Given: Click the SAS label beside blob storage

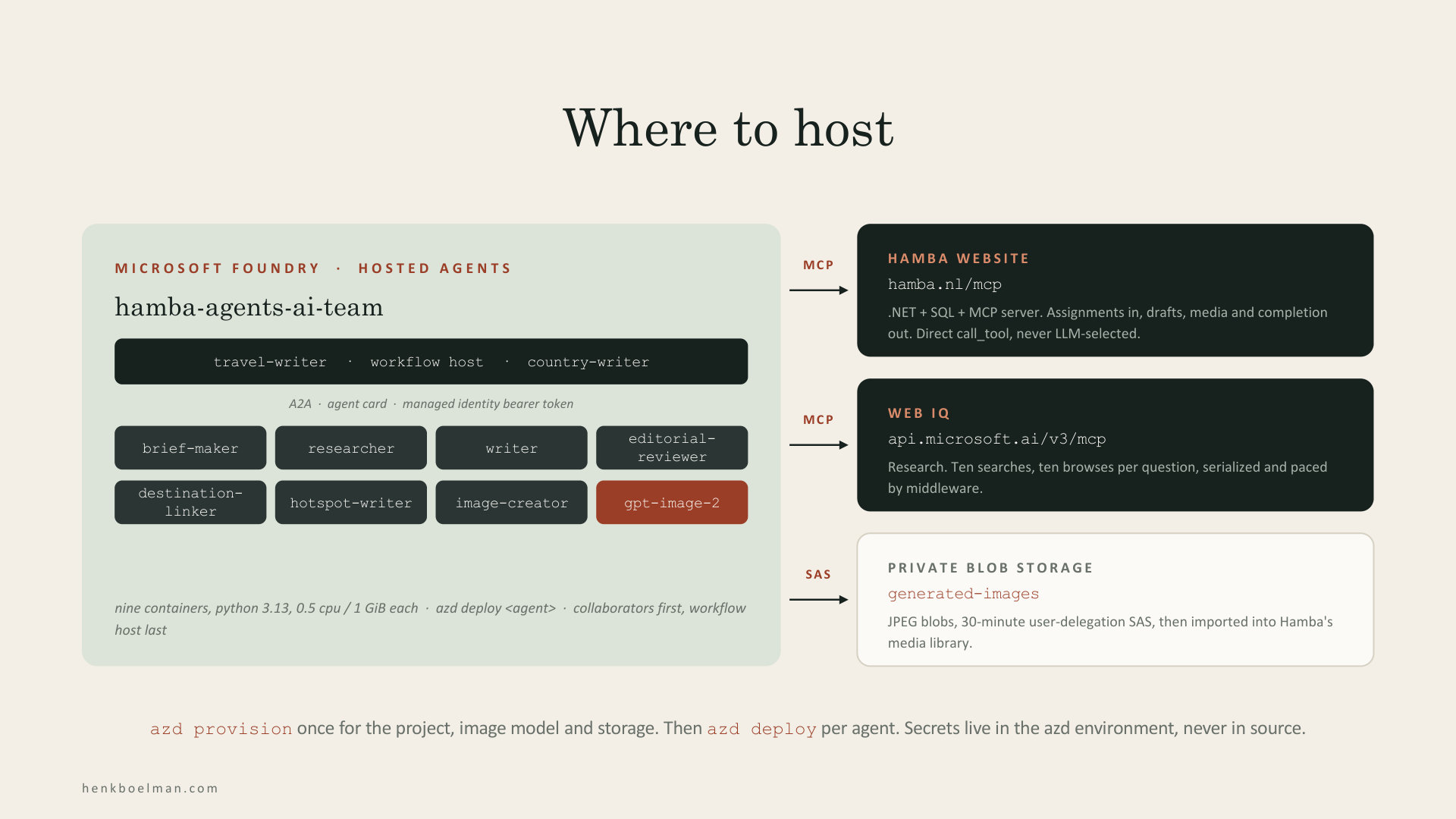Looking at the screenshot, I should tap(818, 575).
